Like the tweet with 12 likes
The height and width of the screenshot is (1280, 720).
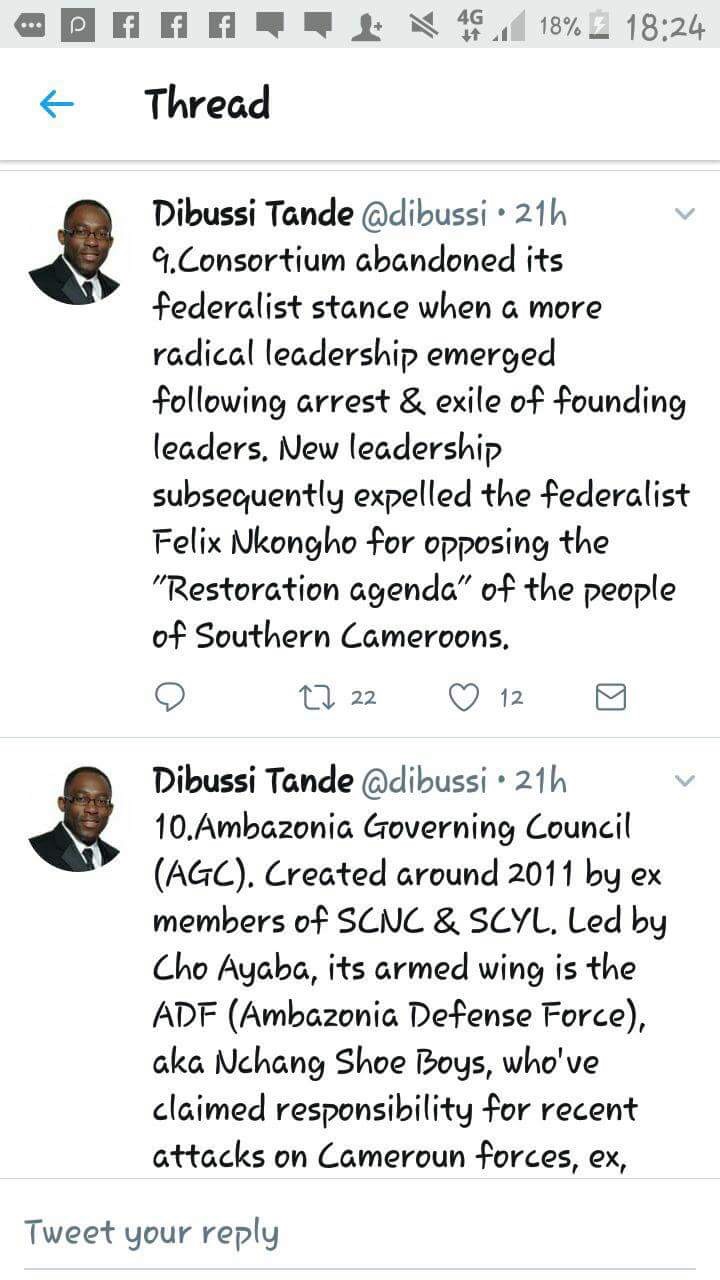[x=463, y=697]
